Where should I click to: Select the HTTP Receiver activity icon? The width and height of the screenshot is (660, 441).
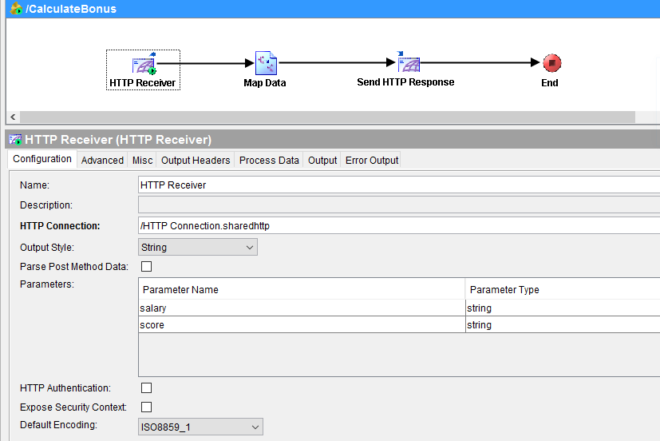click(x=144, y=64)
